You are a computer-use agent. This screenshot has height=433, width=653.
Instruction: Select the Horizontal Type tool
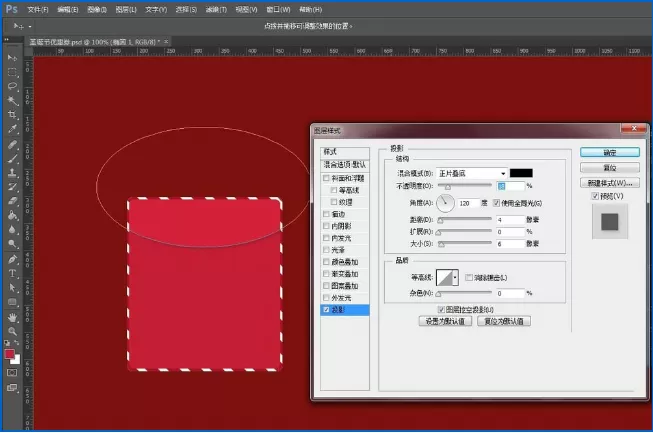[x=12, y=274]
